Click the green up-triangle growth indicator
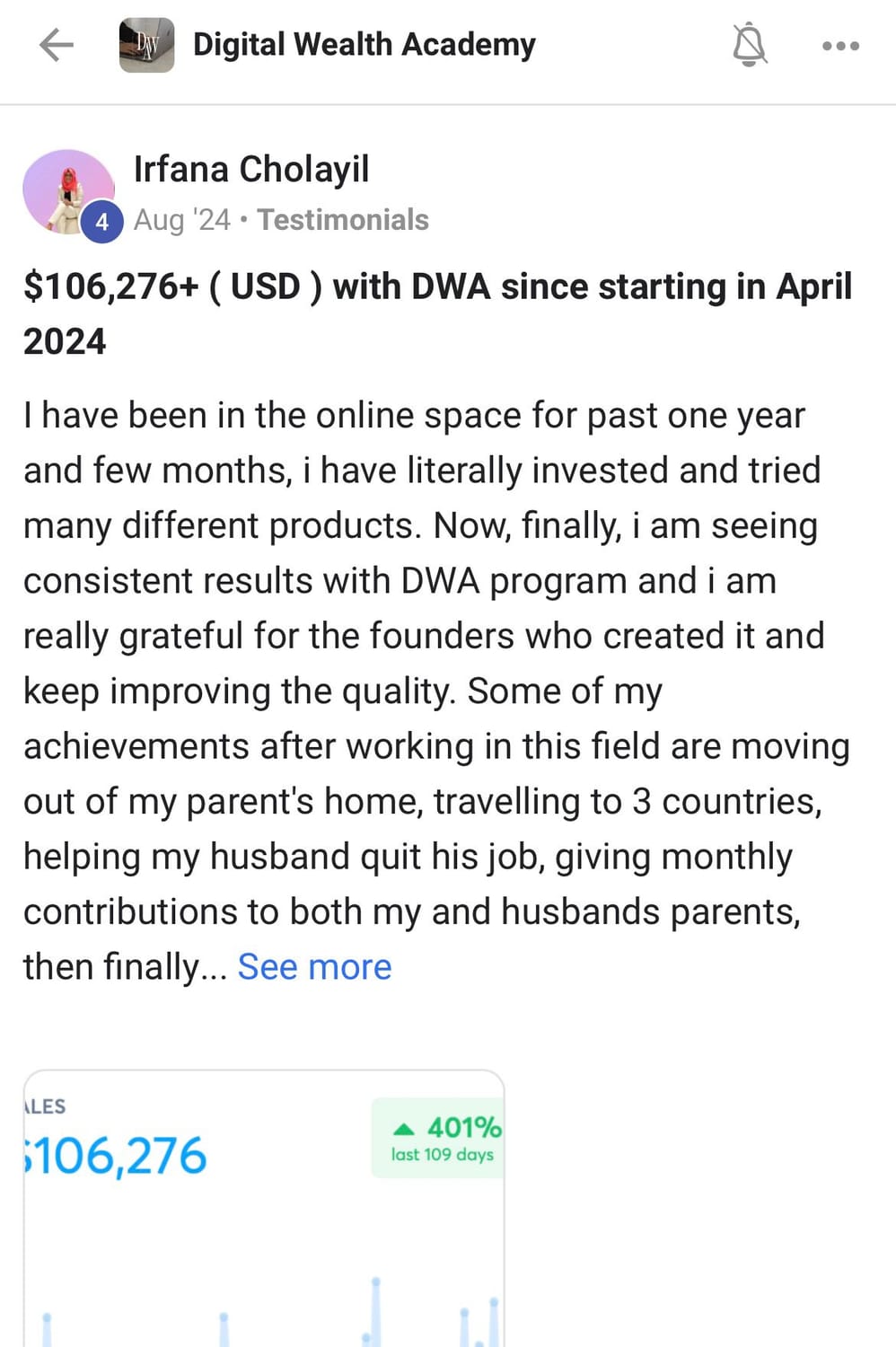 [405, 1129]
